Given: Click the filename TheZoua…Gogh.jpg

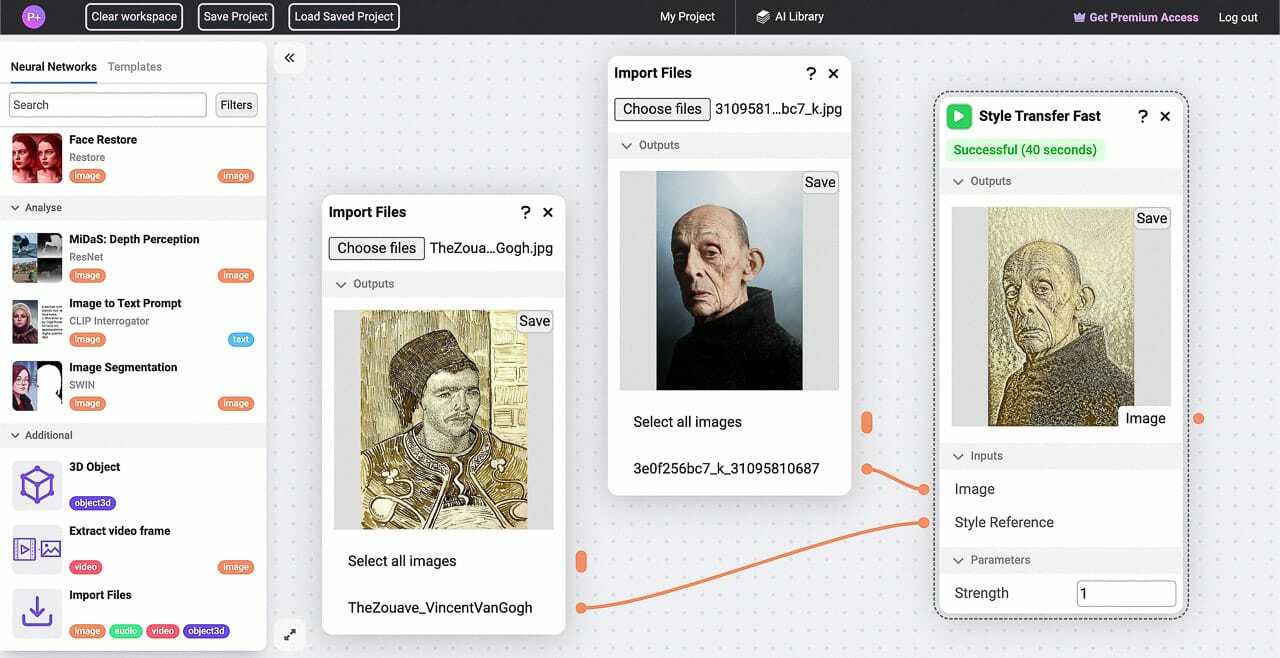Looking at the screenshot, I should (491, 248).
